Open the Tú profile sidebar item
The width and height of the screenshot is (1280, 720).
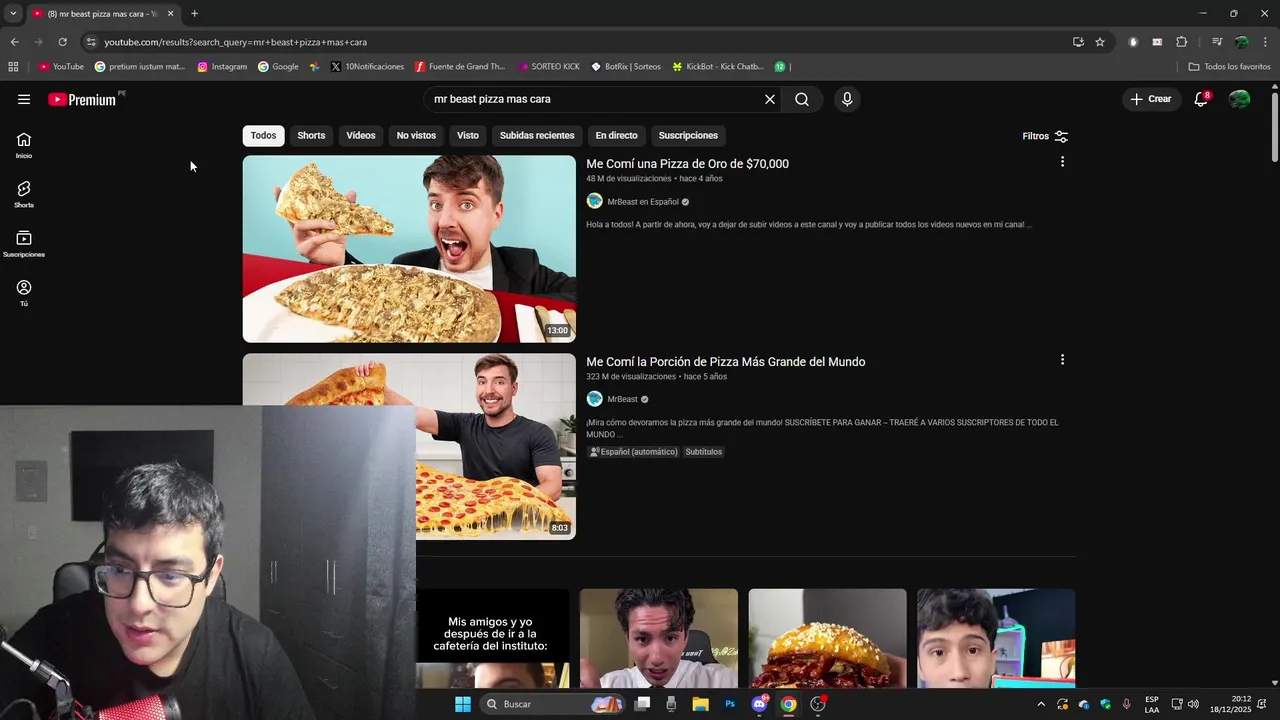(x=24, y=293)
